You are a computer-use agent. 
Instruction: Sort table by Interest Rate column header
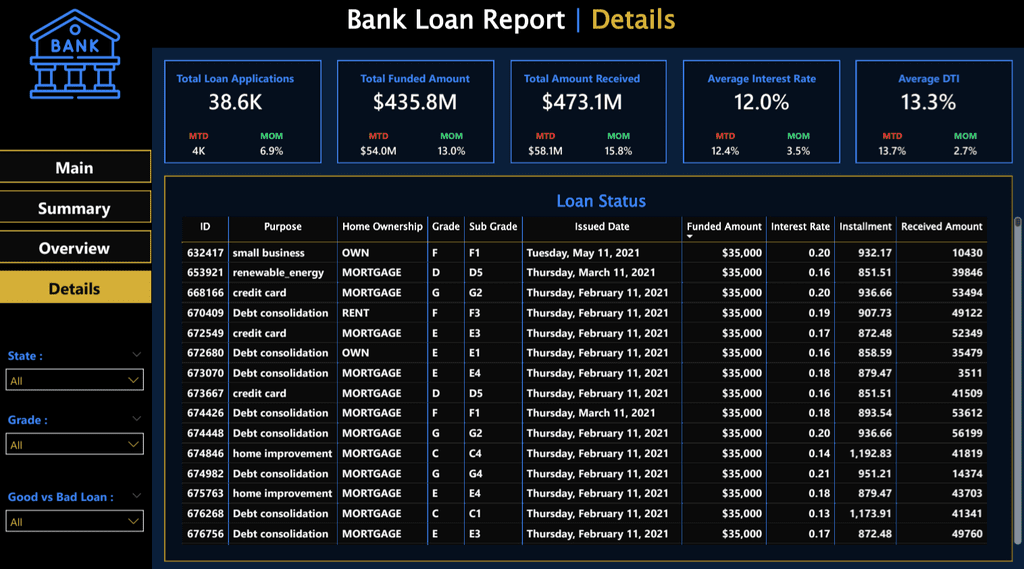click(800, 227)
